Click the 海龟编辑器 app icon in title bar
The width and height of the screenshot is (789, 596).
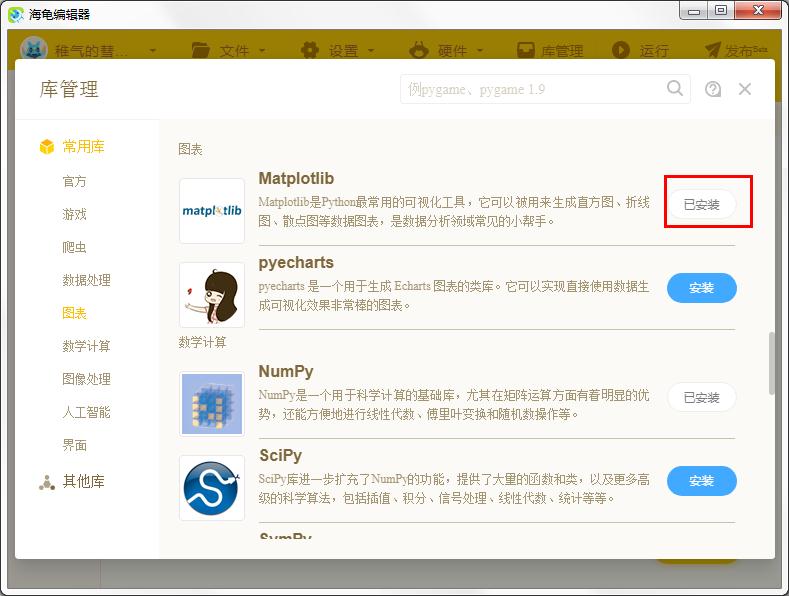(x=16, y=14)
